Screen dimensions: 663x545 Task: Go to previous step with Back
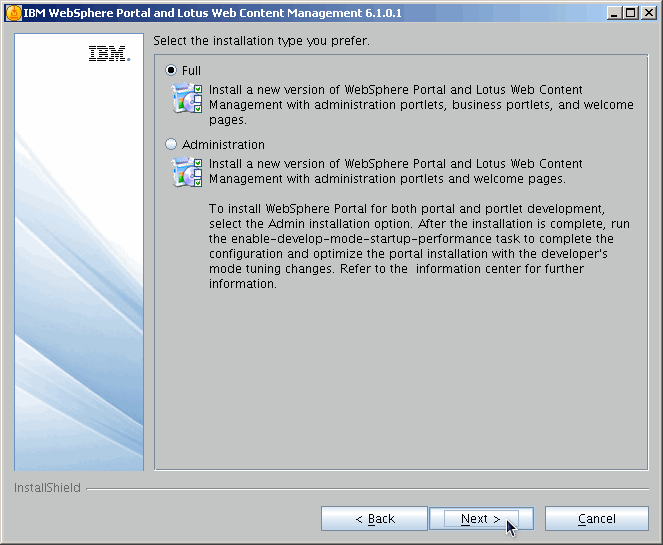tap(374, 519)
